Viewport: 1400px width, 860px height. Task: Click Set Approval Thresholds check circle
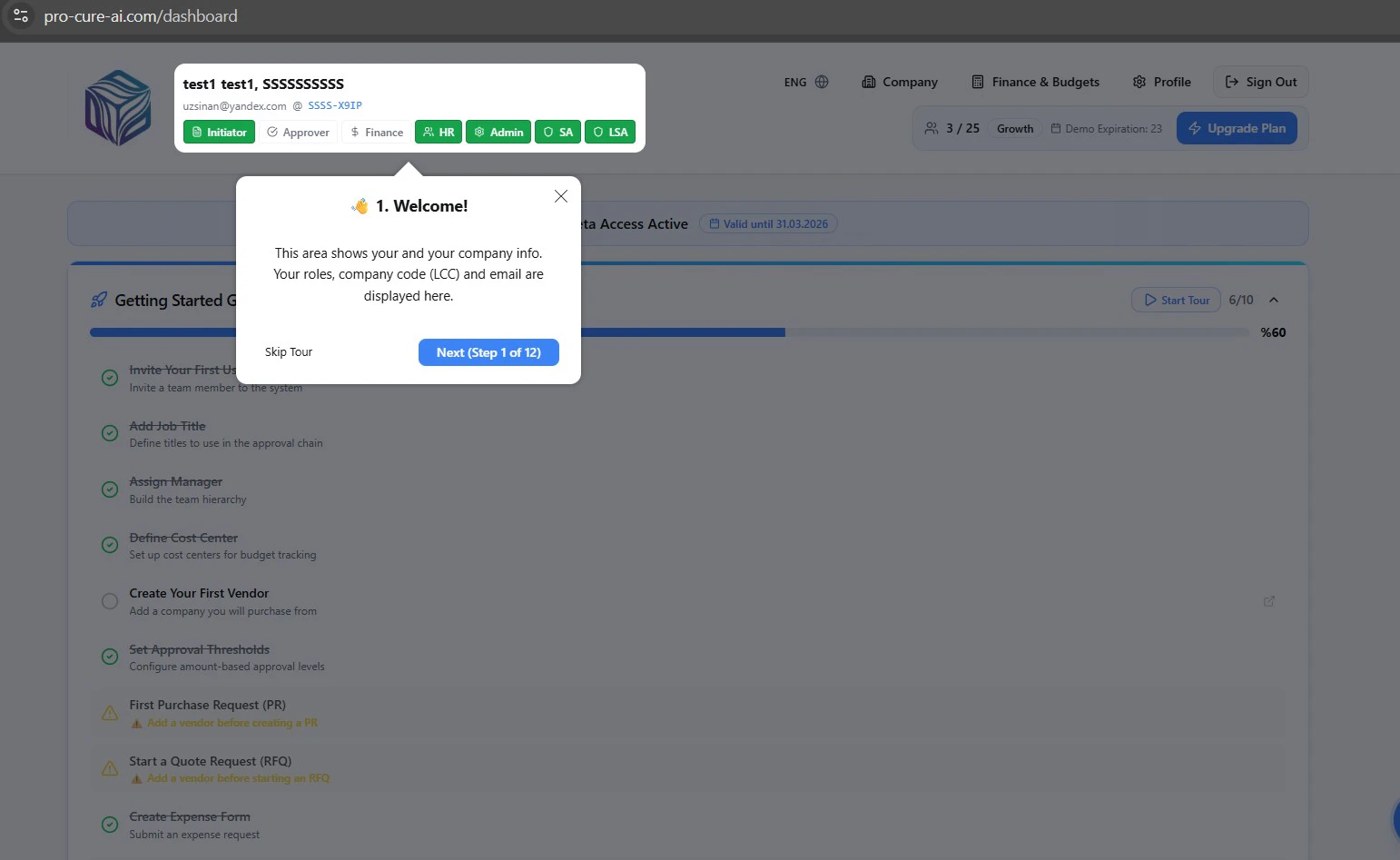tap(110, 657)
